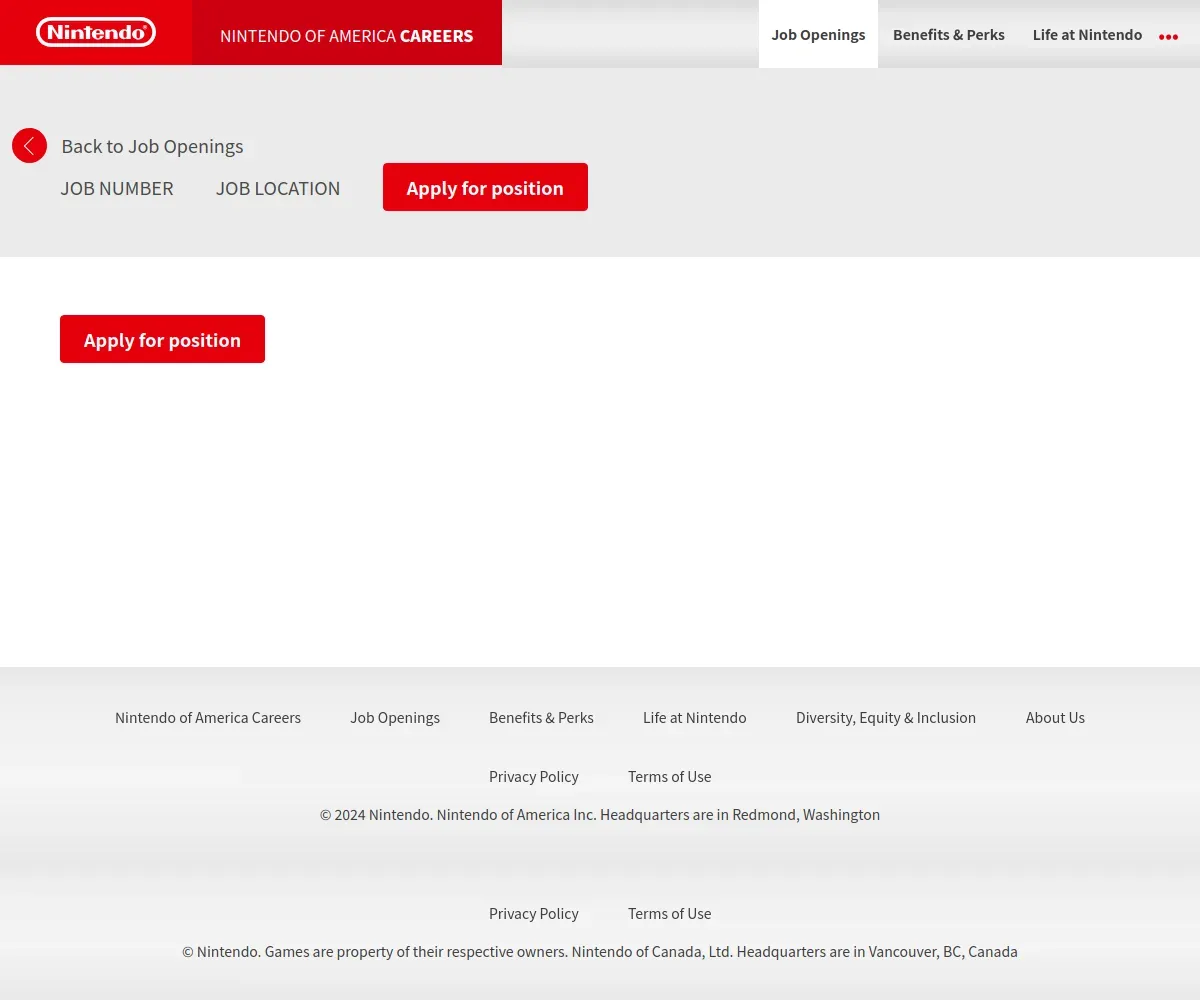Click the JOB NUMBER label text
This screenshot has height=1000, width=1200.
pyautogui.click(x=117, y=188)
